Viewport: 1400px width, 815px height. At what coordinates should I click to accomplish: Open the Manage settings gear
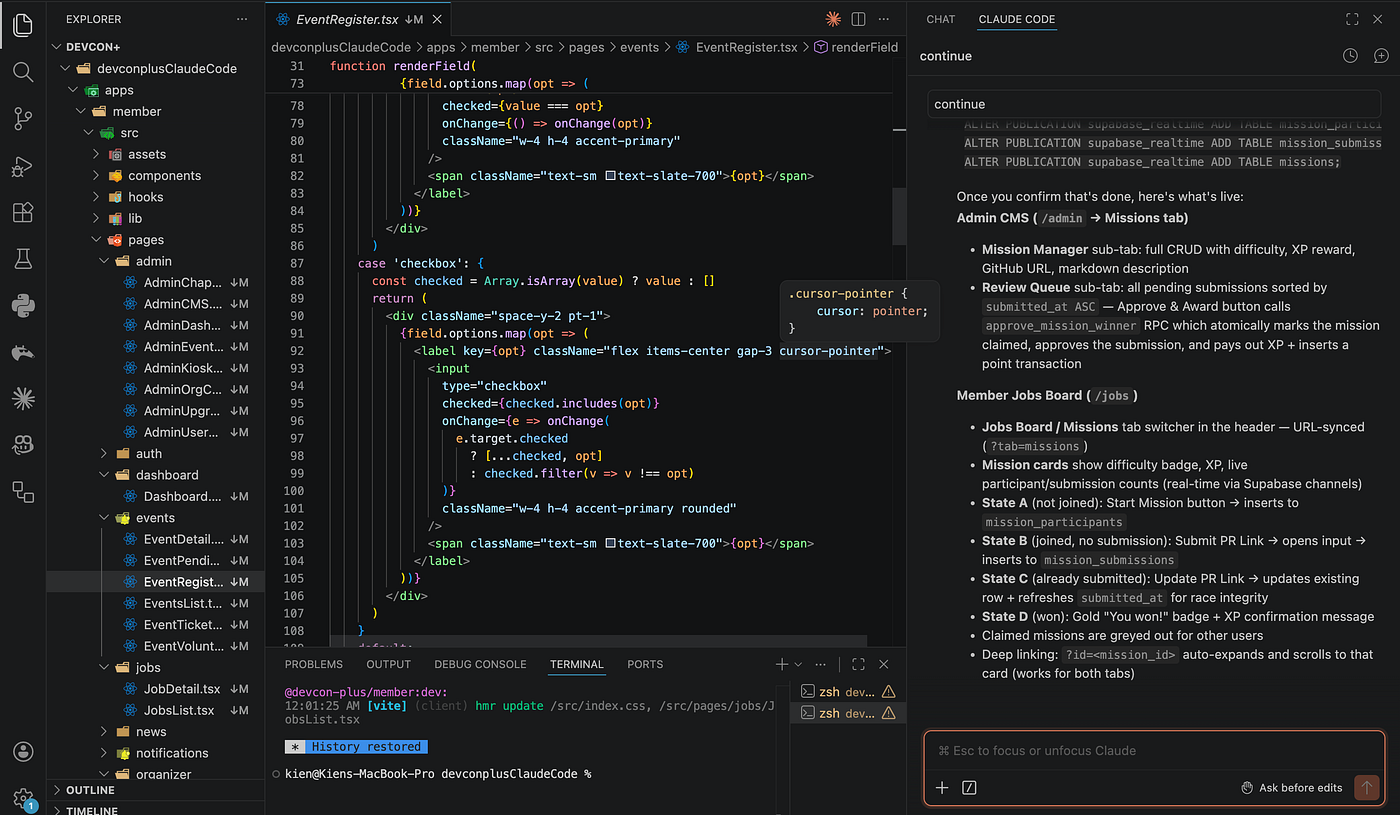[23, 797]
